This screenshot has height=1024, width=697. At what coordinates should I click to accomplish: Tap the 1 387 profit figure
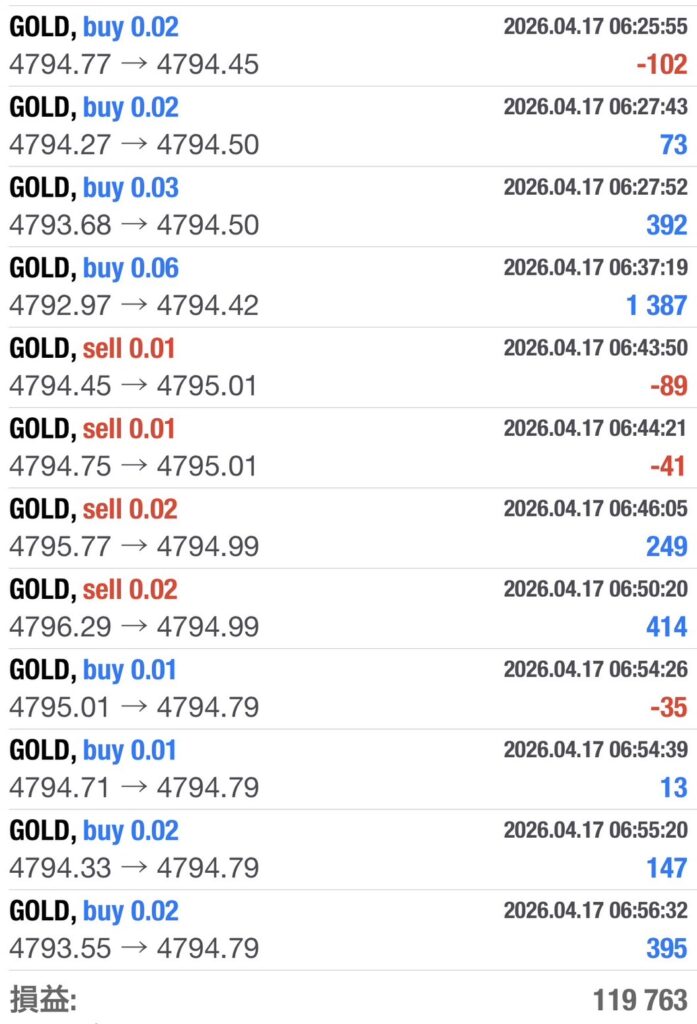pyautogui.click(x=656, y=305)
